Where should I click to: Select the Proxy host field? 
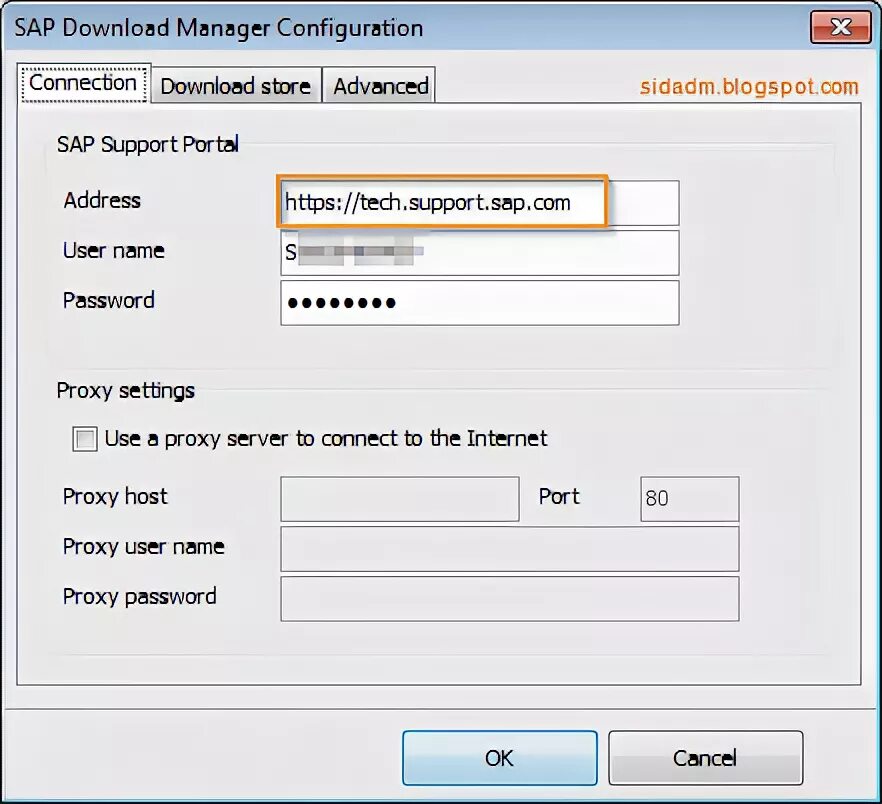399,498
